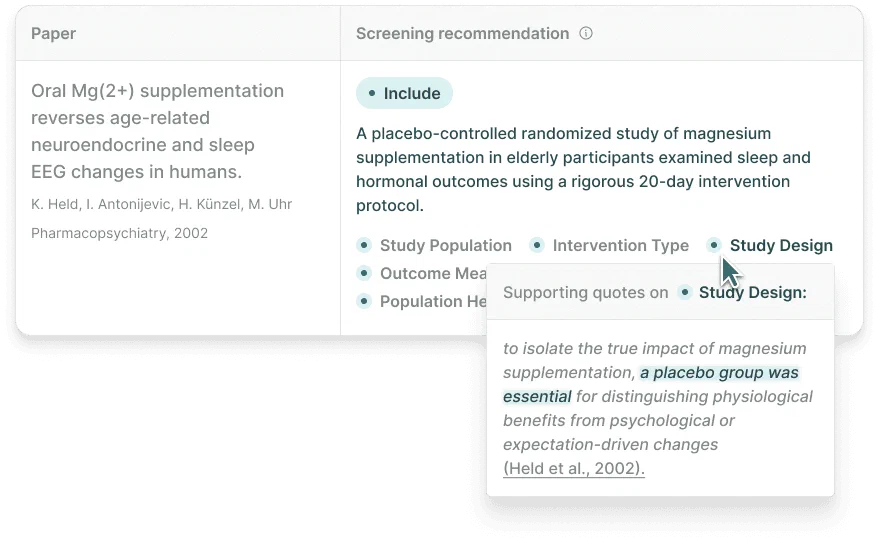Viewport: 879px width, 542px height.
Task: Click the dot in the Supporting quotes header
Action: click(x=684, y=292)
